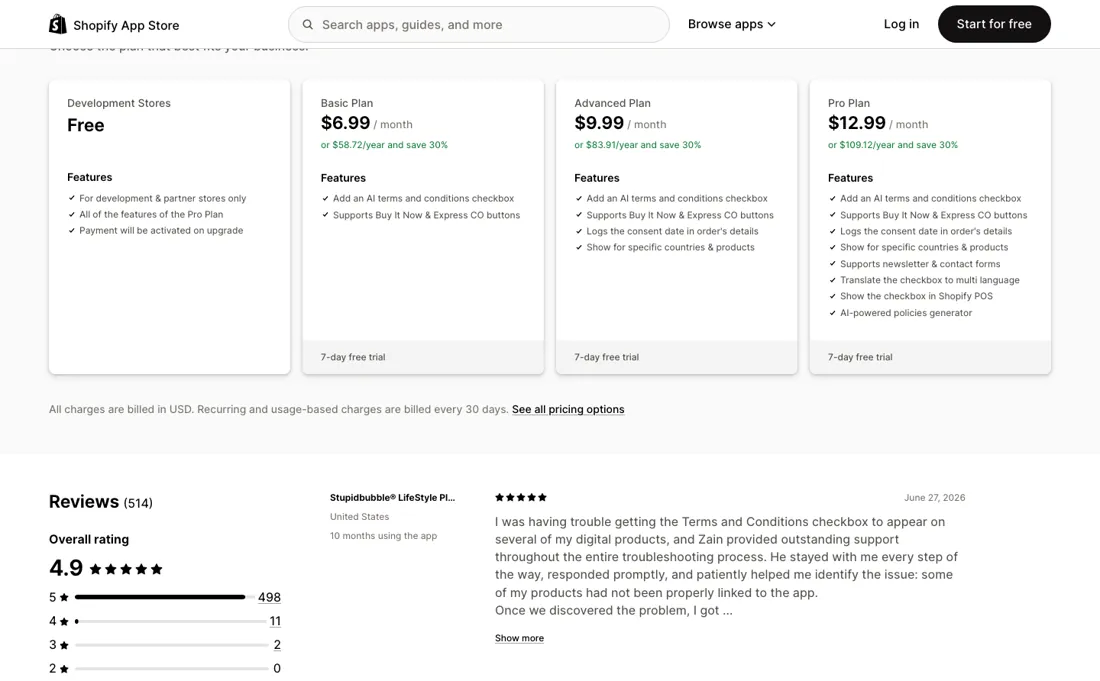Click the star icon in the 4-star row
The width and height of the screenshot is (1100, 681).
(x=64, y=621)
